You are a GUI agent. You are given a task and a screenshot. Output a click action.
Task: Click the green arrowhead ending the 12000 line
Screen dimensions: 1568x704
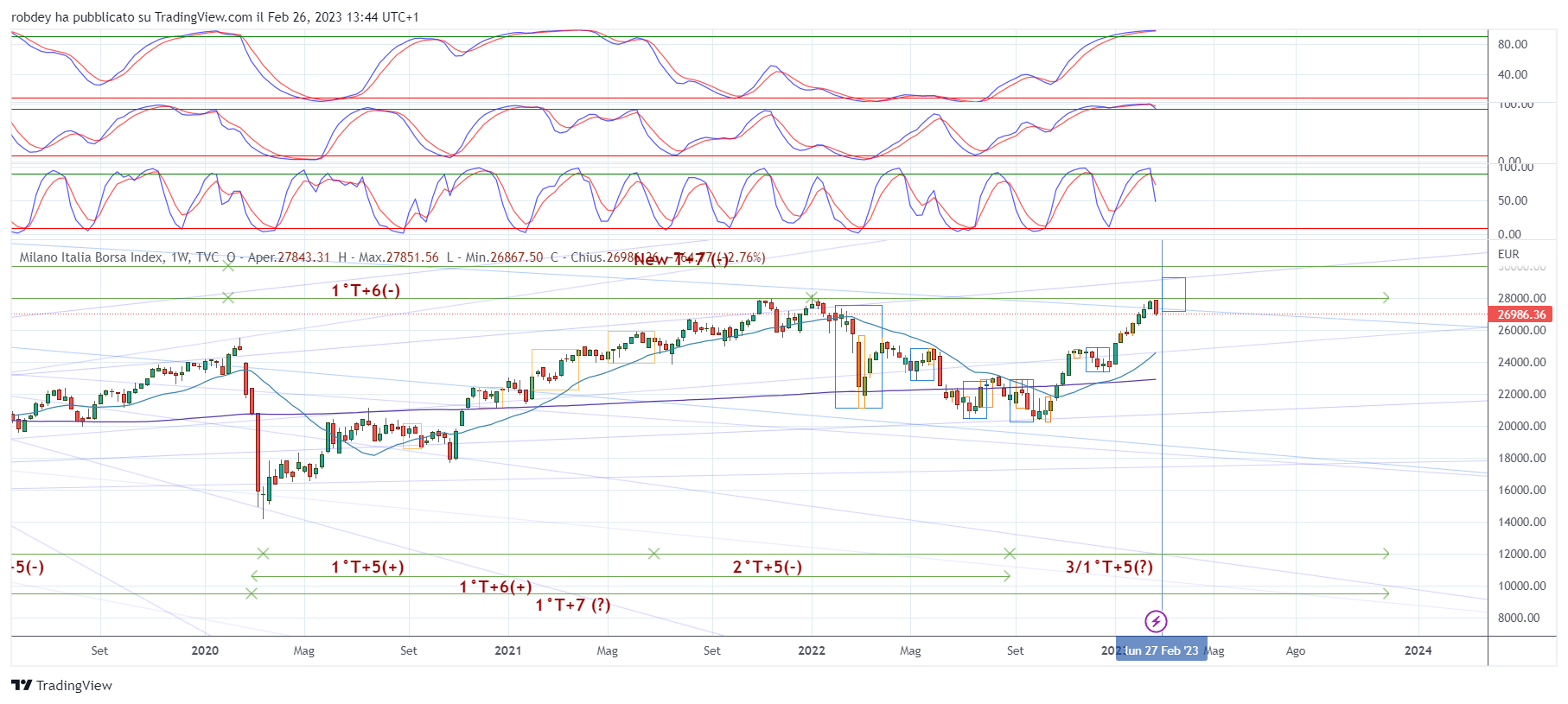click(1386, 554)
